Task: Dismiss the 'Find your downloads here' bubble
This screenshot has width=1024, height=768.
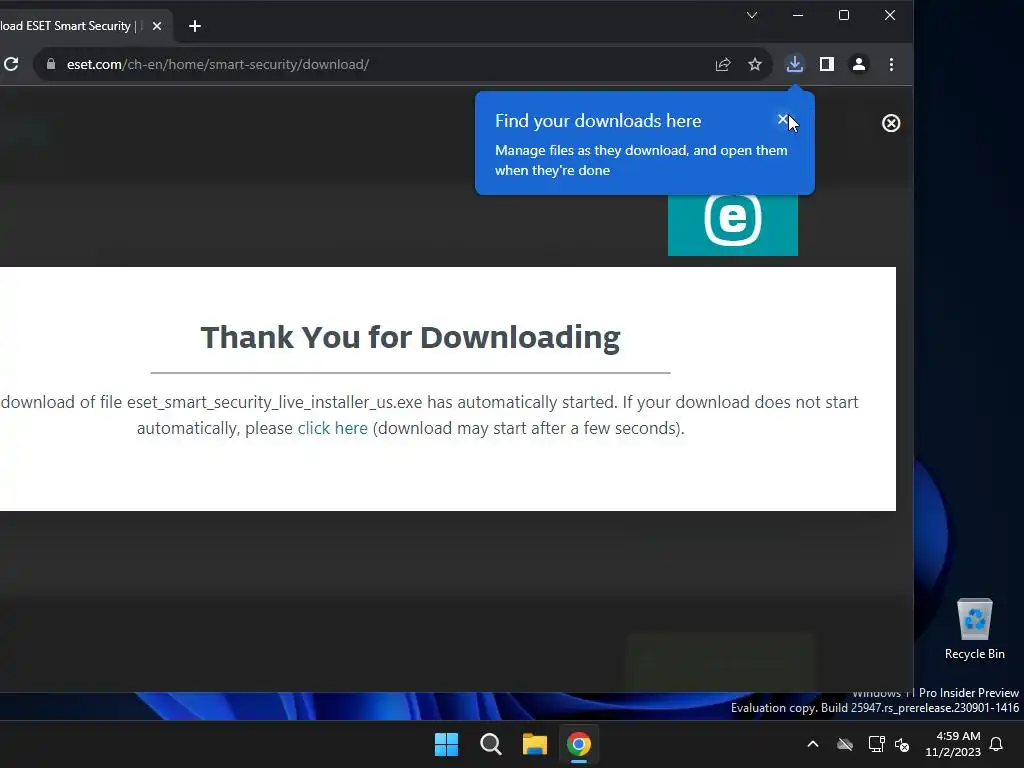Action: (783, 120)
